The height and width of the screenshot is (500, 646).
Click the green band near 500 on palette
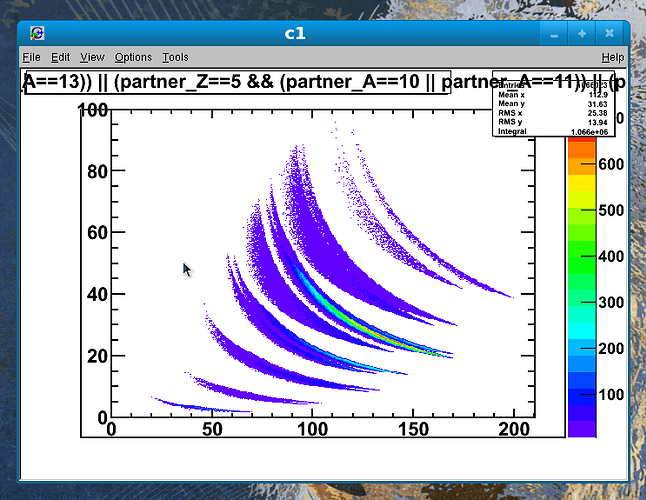580,214
